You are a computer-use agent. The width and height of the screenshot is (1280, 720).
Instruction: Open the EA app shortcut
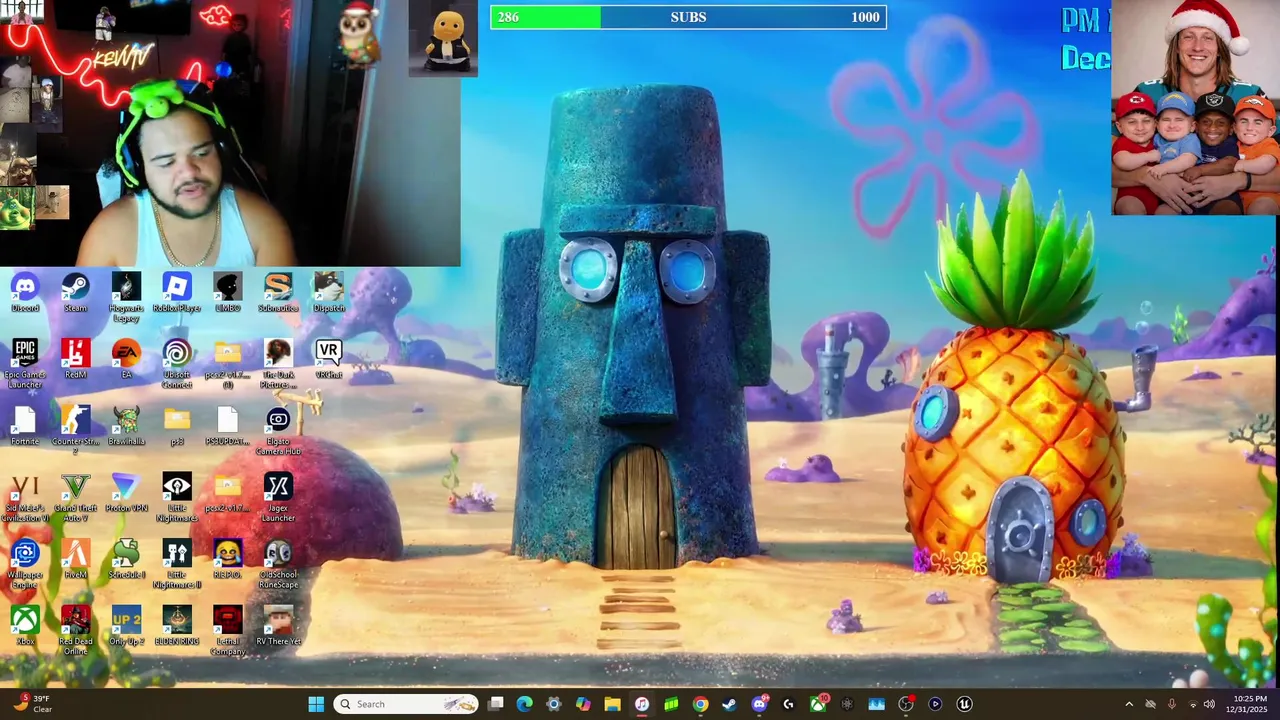click(126, 359)
